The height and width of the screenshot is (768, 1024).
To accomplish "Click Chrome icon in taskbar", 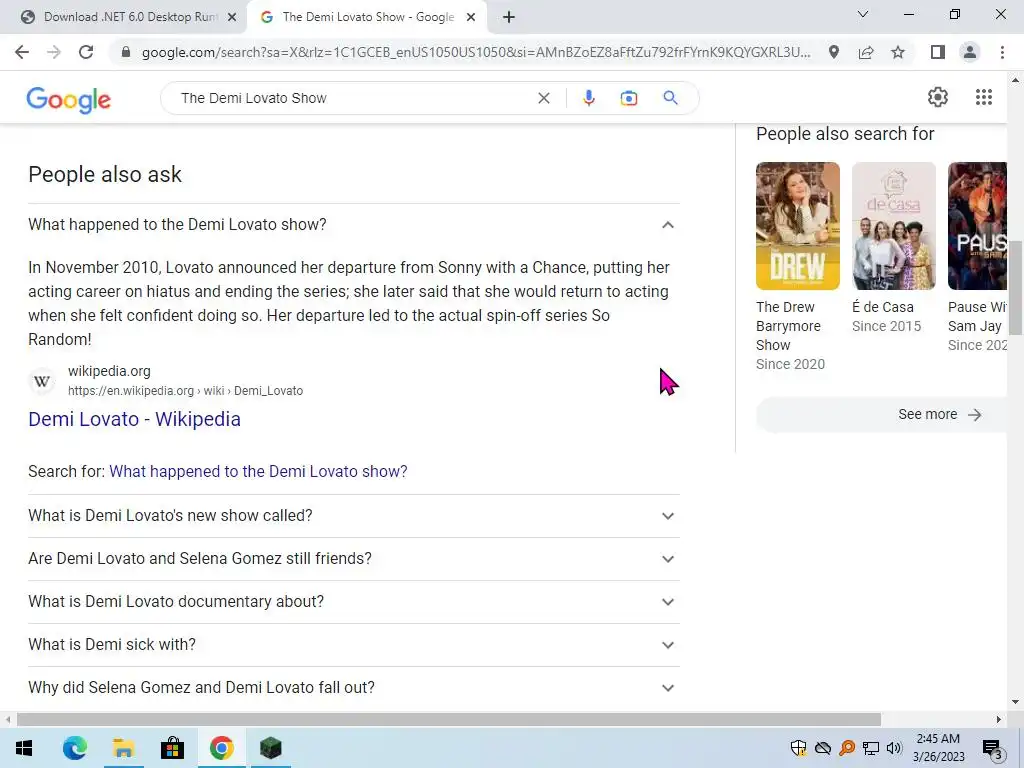I will click(x=221, y=748).
